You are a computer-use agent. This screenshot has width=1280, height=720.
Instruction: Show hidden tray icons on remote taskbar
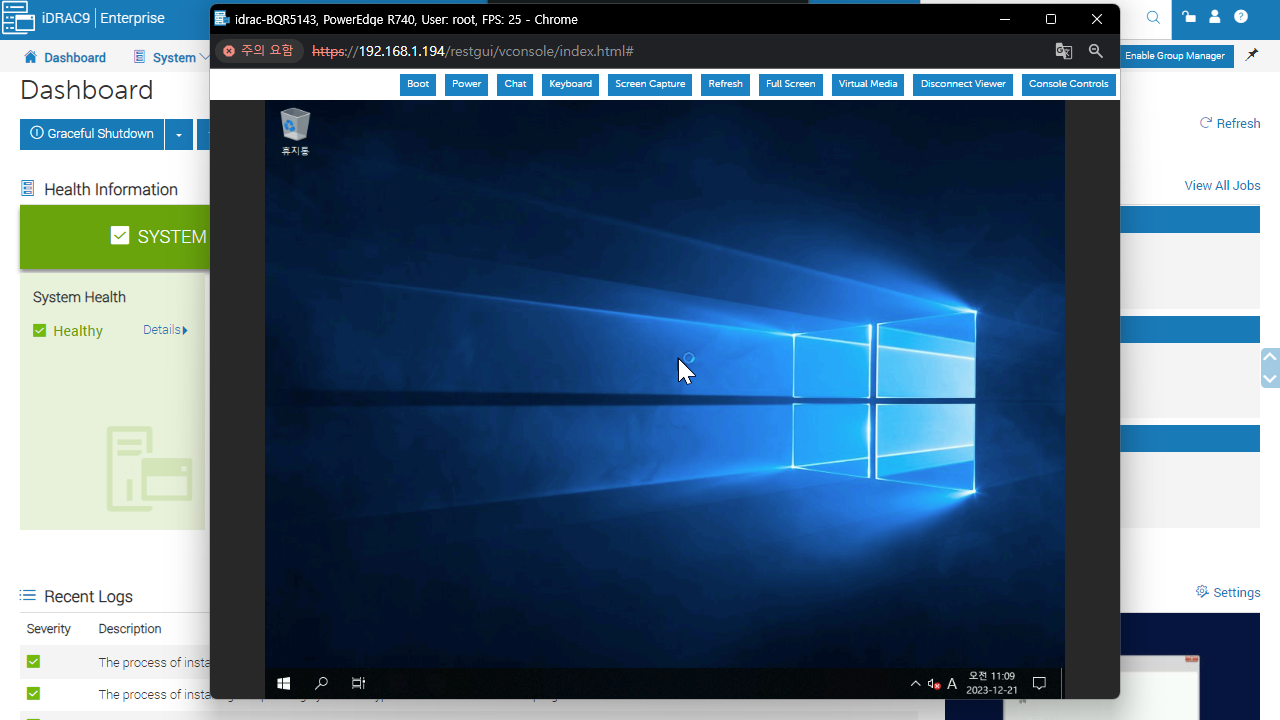[915, 684]
